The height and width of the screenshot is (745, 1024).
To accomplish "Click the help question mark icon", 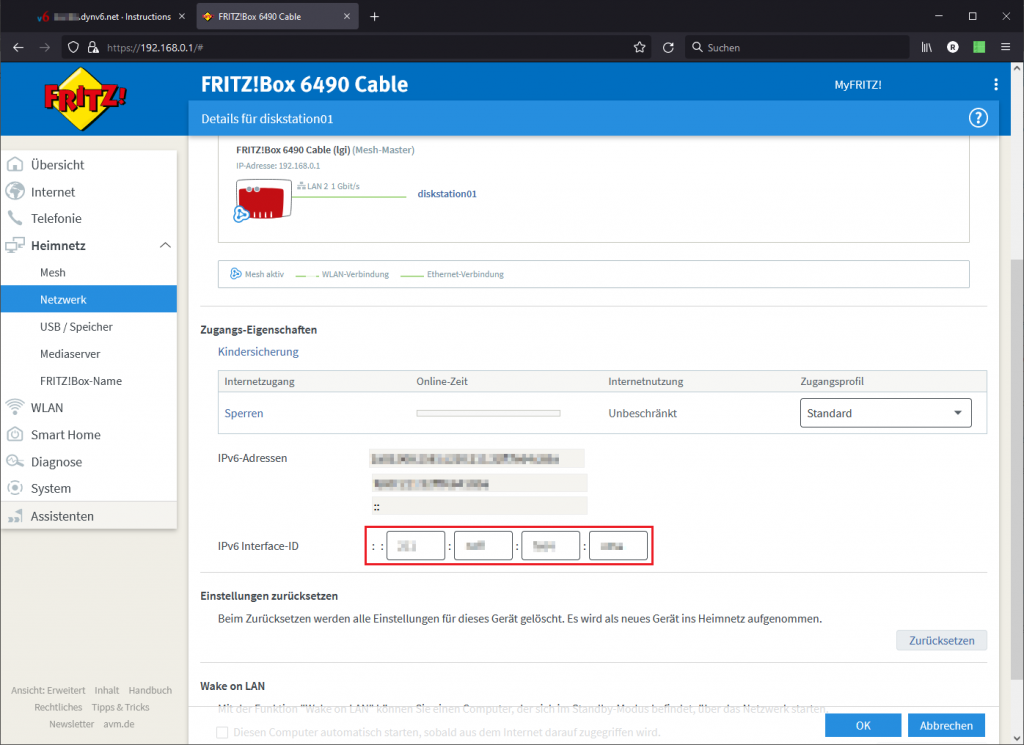I will pos(978,117).
